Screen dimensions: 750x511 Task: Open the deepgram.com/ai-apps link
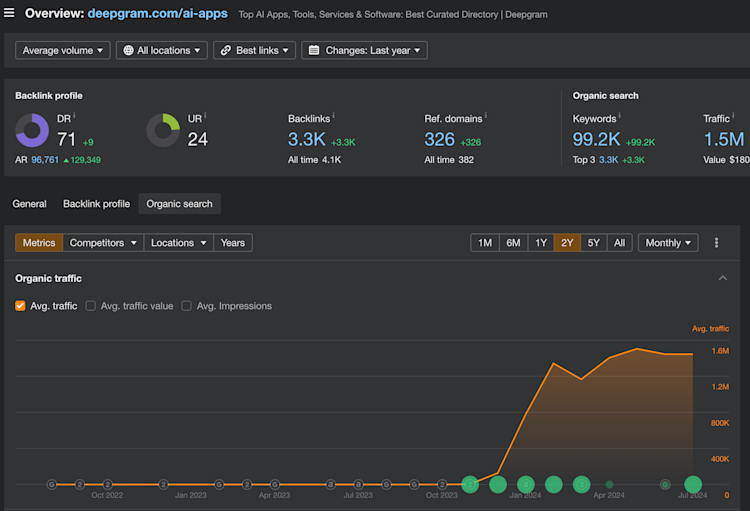pyautogui.click(x=157, y=13)
